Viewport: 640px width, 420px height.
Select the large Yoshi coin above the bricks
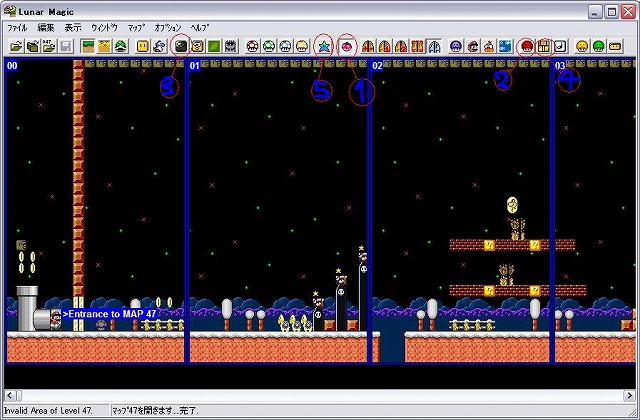512,205
